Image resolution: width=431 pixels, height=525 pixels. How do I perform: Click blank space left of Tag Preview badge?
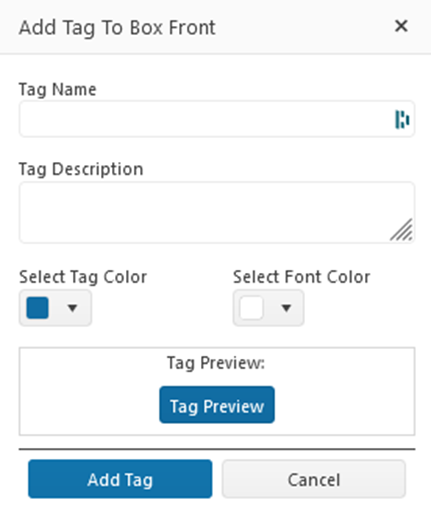point(89,405)
